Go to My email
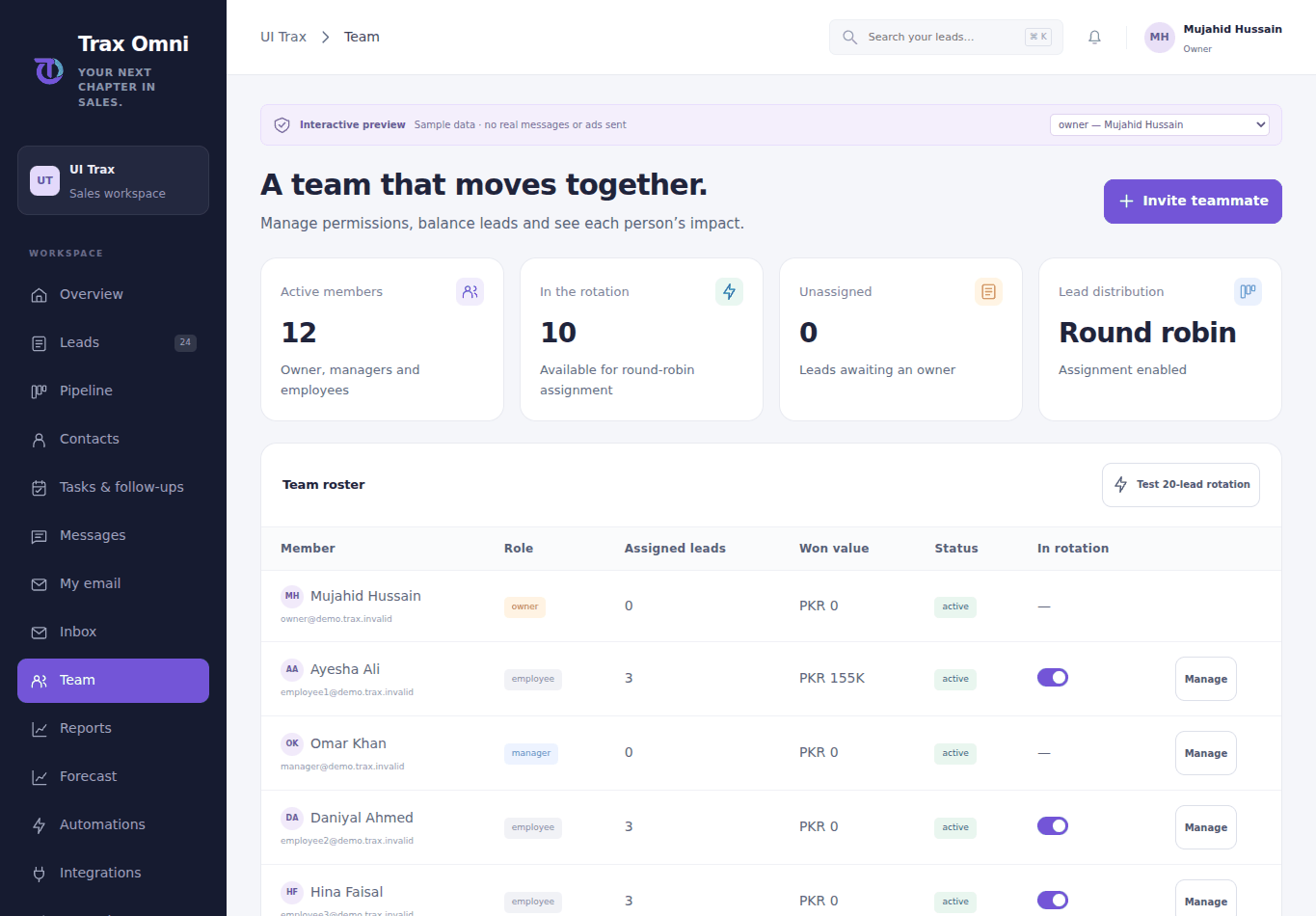This screenshot has height=916, width=1316. [x=113, y=584]
